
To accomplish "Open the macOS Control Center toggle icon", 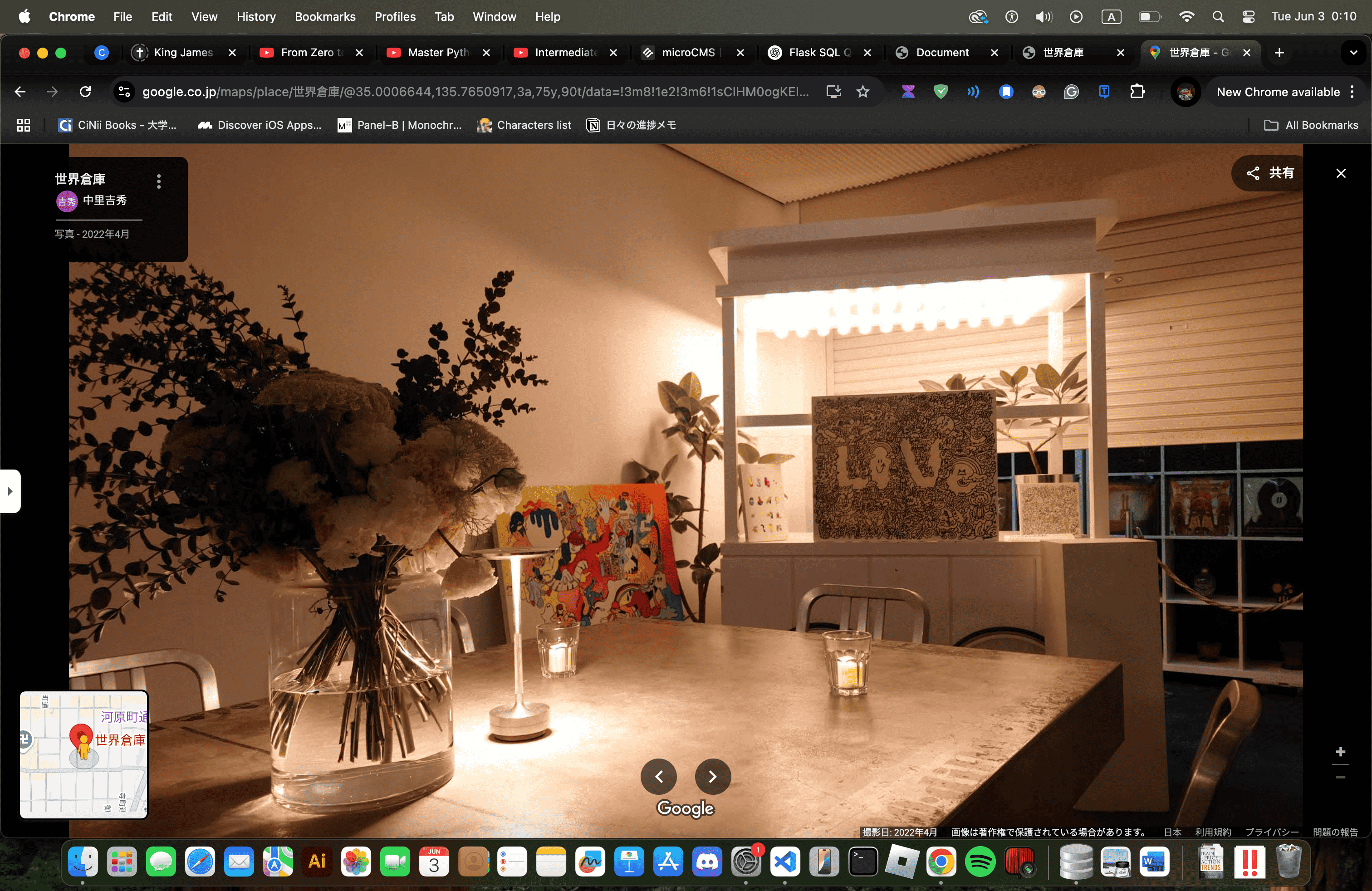I will [1248, 17].
